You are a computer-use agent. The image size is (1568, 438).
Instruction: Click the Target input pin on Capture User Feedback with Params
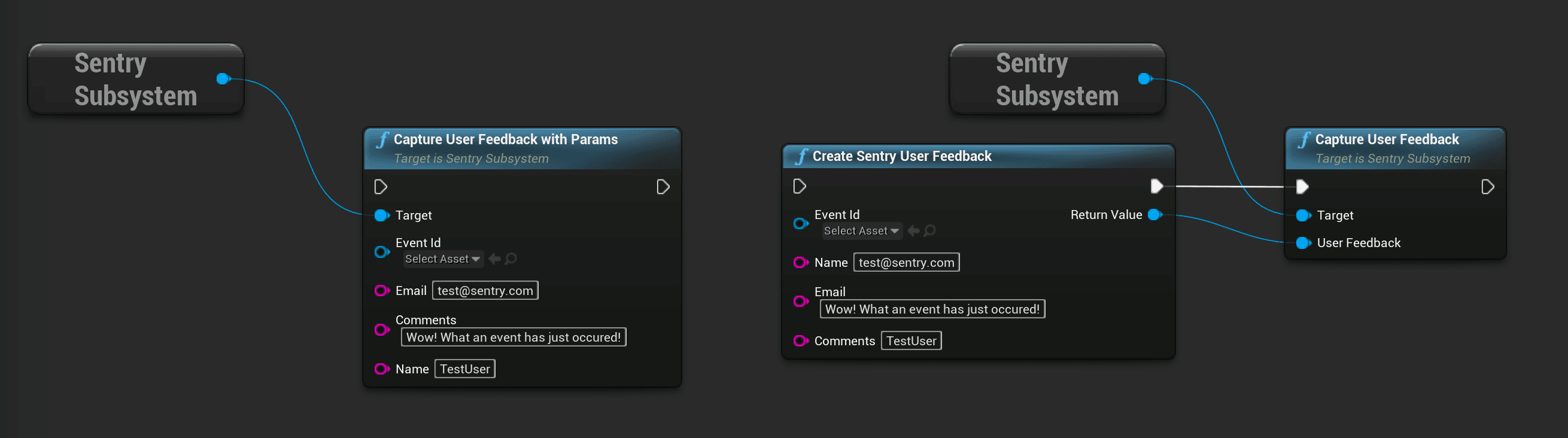click(x=382, y=215)
